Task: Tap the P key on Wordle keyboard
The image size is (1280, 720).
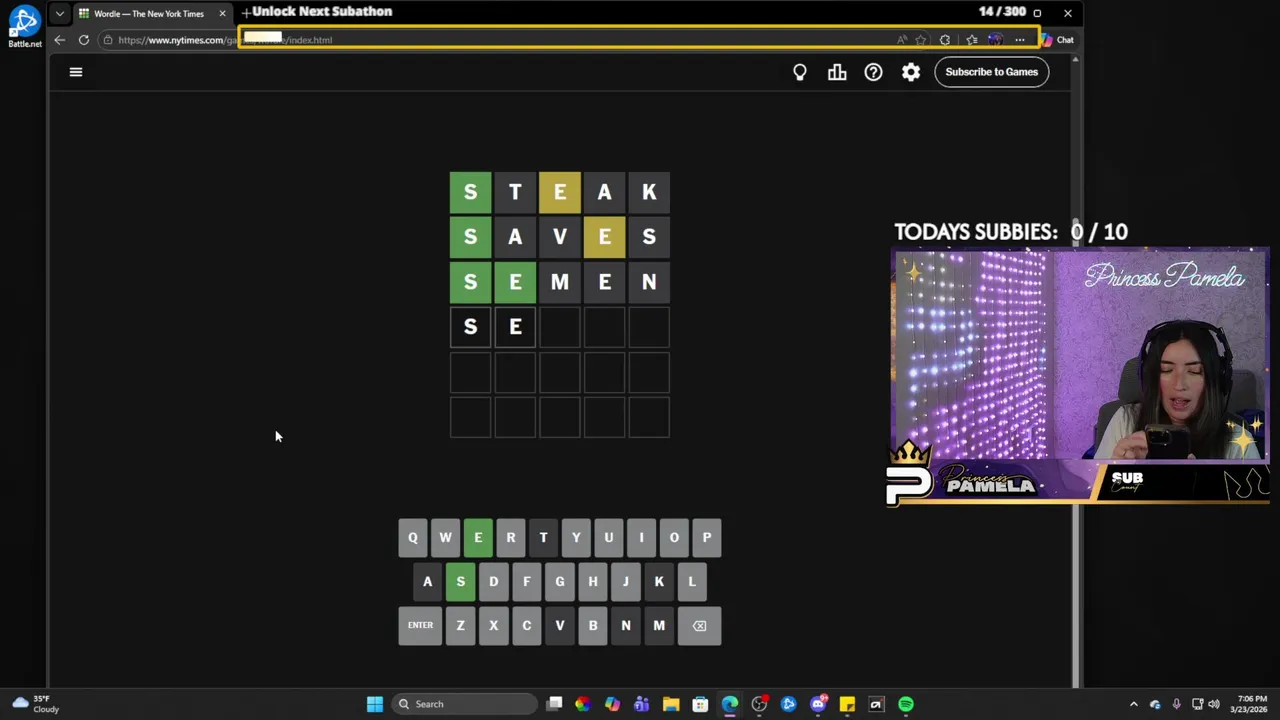Action: (707, 538)
